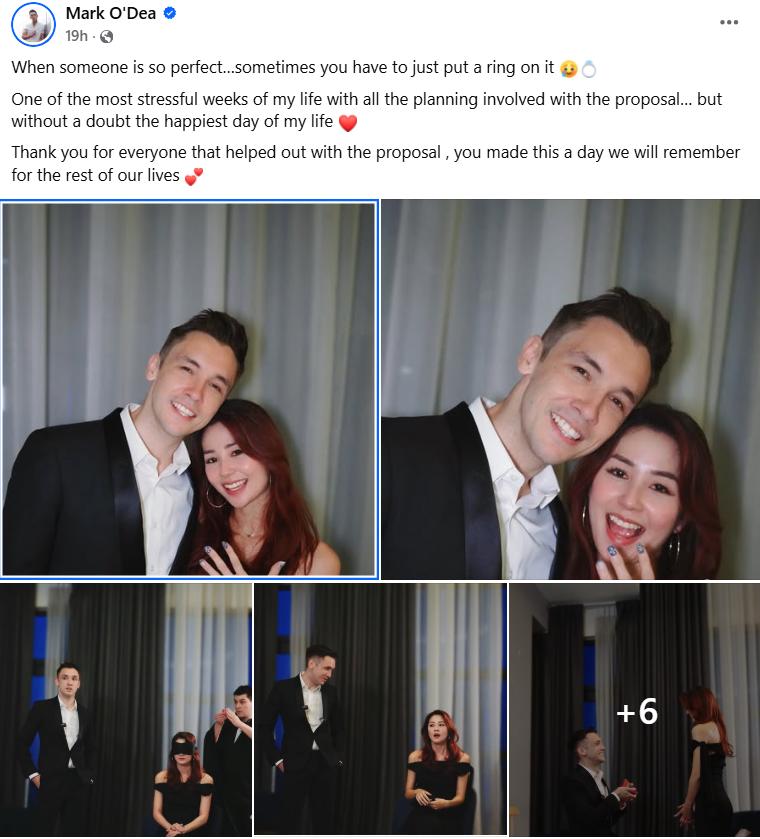The image size is (760, 839).
Task: Click the crying face emoji
Action: pos(568,68)
